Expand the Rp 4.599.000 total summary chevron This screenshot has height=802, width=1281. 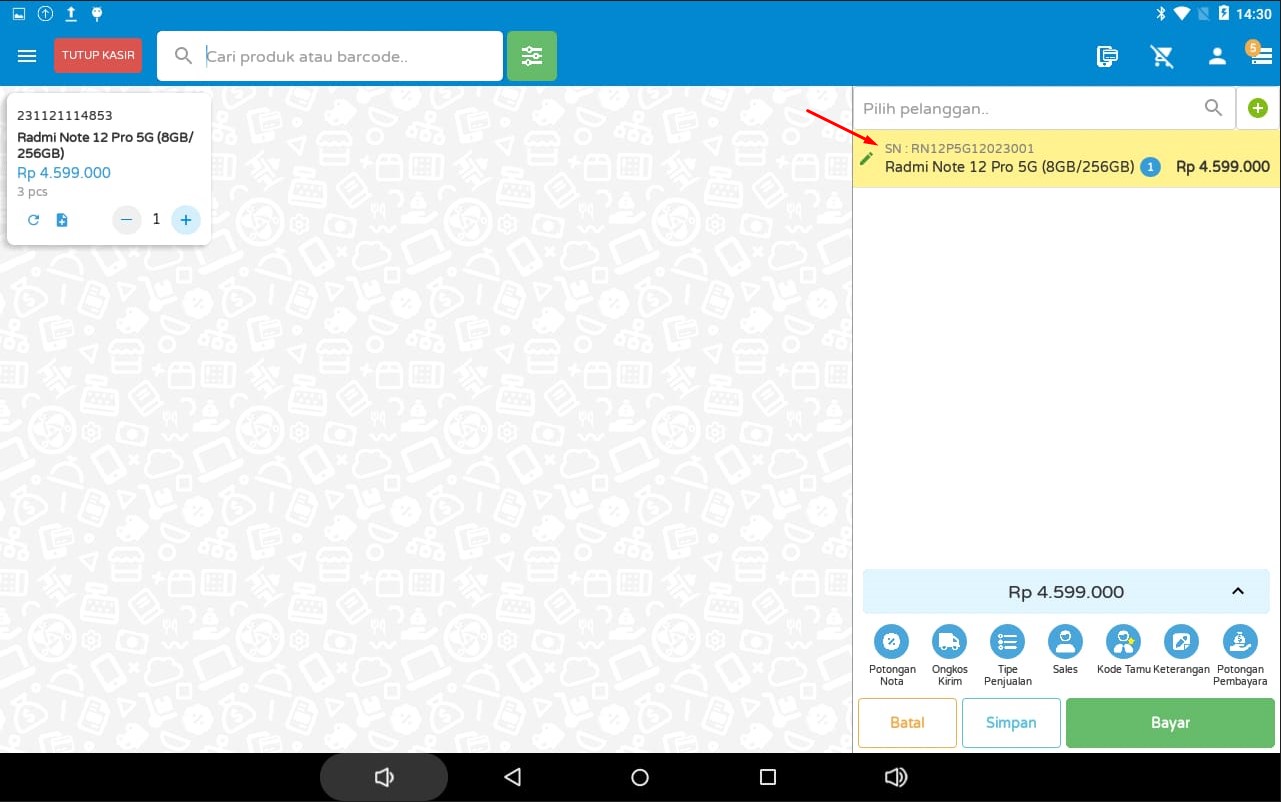pos(1238,591)
